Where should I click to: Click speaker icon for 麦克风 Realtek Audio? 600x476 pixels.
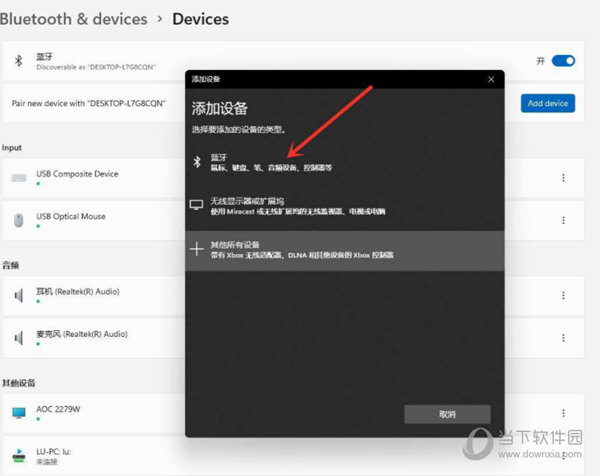[x=18, y=338]
